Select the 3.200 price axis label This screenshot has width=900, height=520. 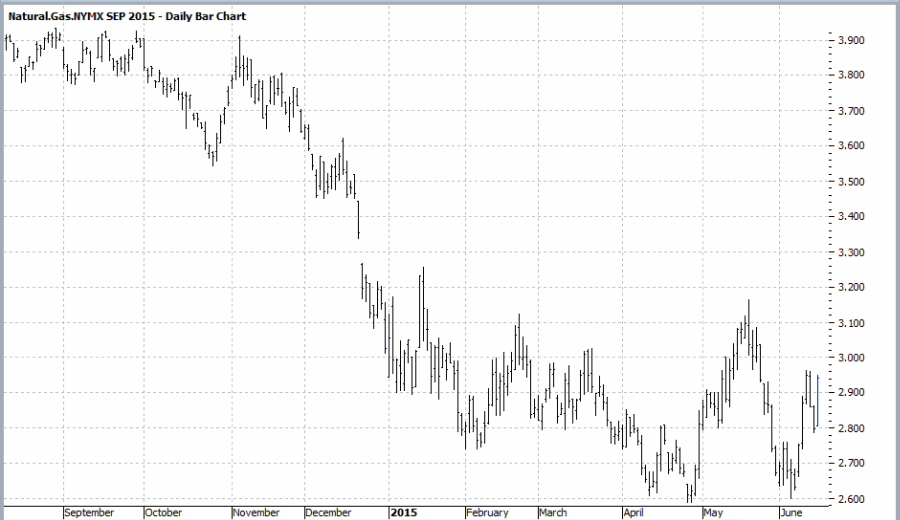pos(851,287)
